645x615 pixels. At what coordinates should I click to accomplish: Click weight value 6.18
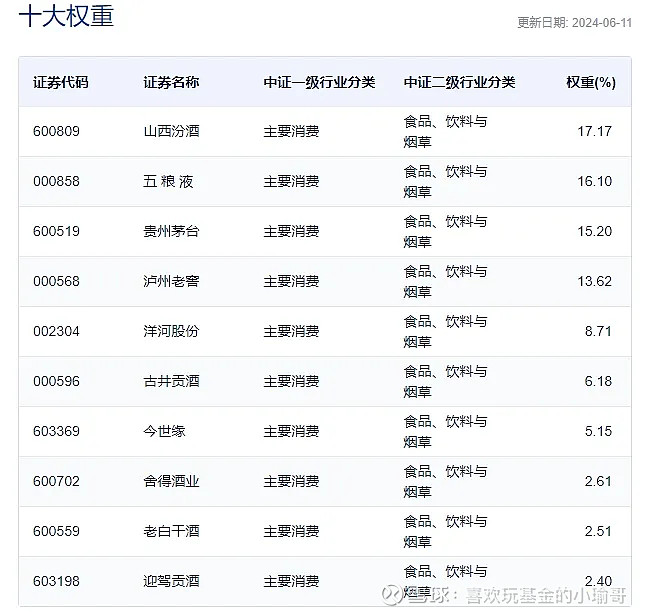[598, 381]
